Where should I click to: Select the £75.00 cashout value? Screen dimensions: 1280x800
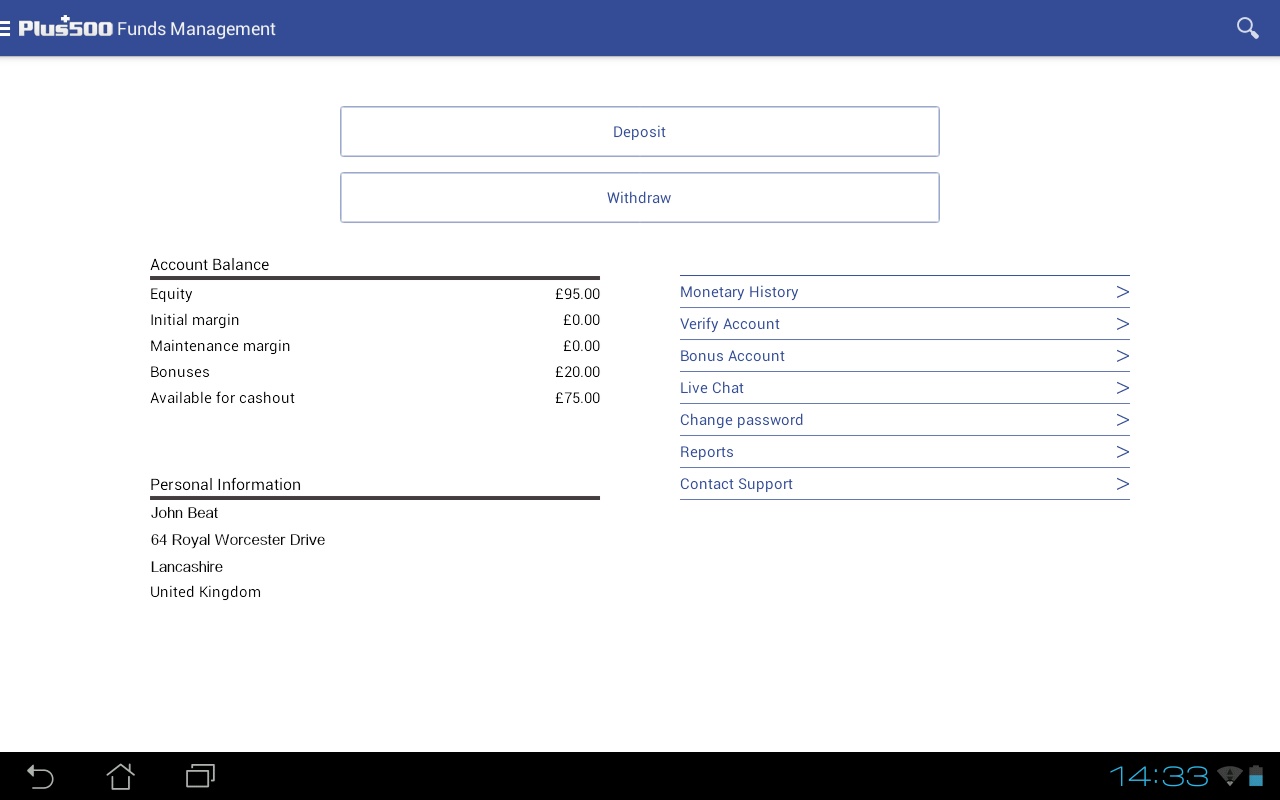[578, 398]
